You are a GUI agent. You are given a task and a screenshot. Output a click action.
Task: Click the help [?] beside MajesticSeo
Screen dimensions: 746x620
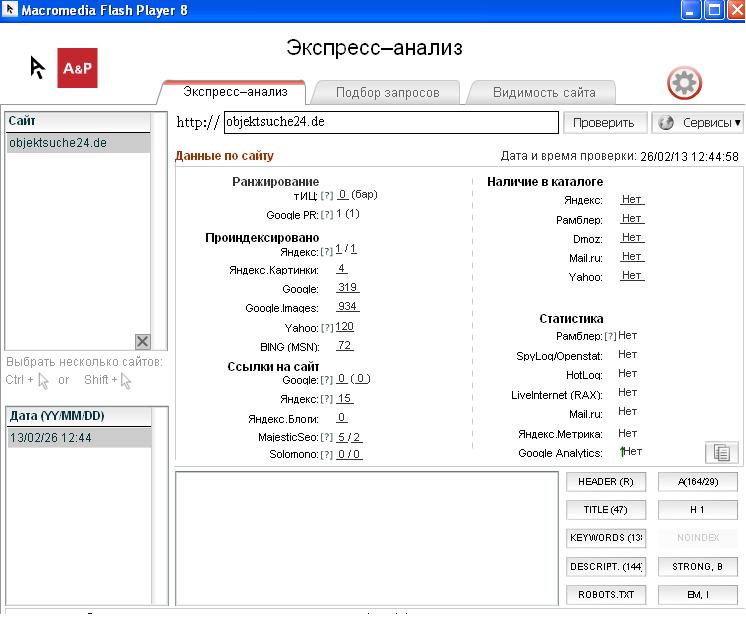point(327,437)
